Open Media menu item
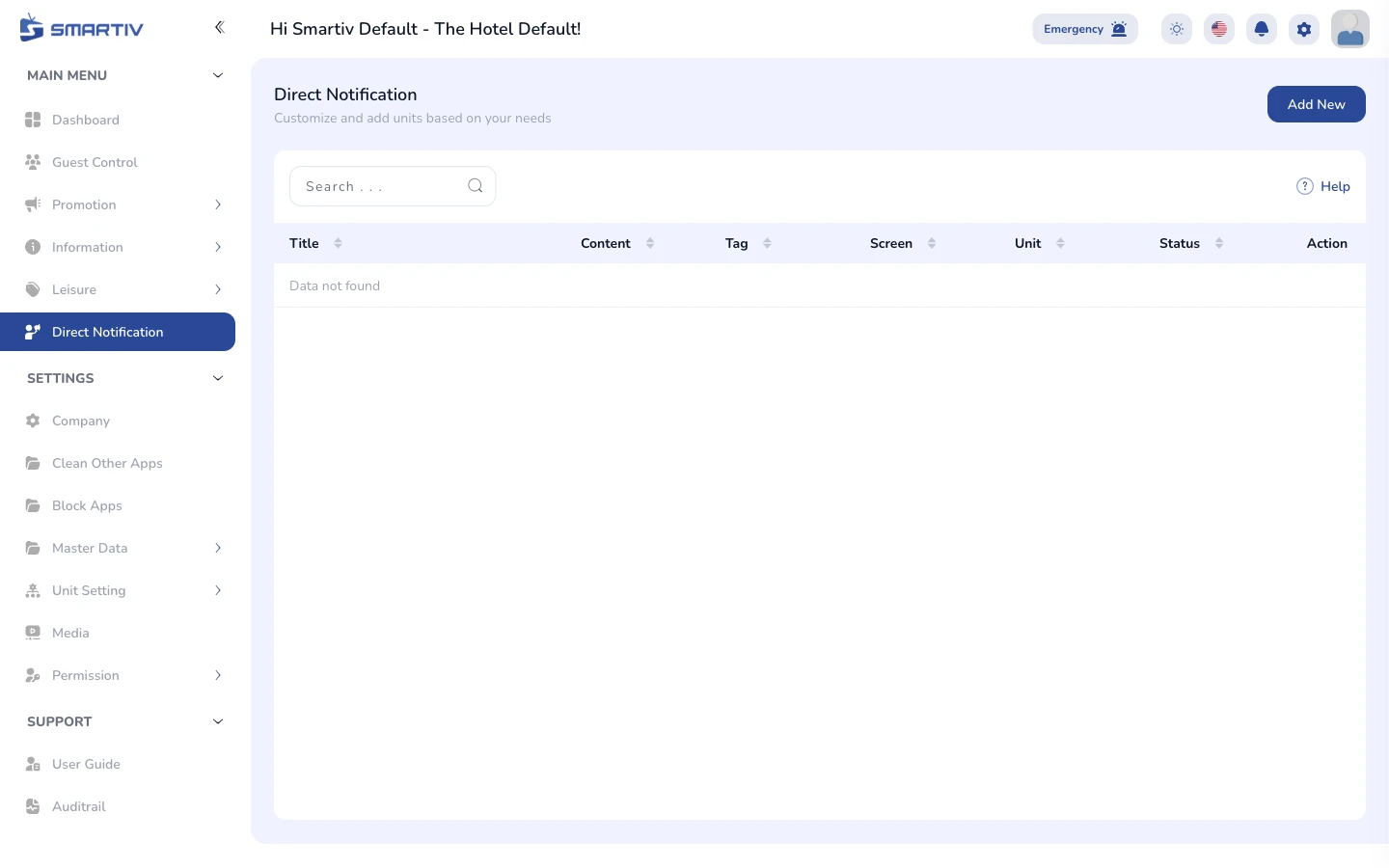This screenshot has height=868, width=1389. 118,633
